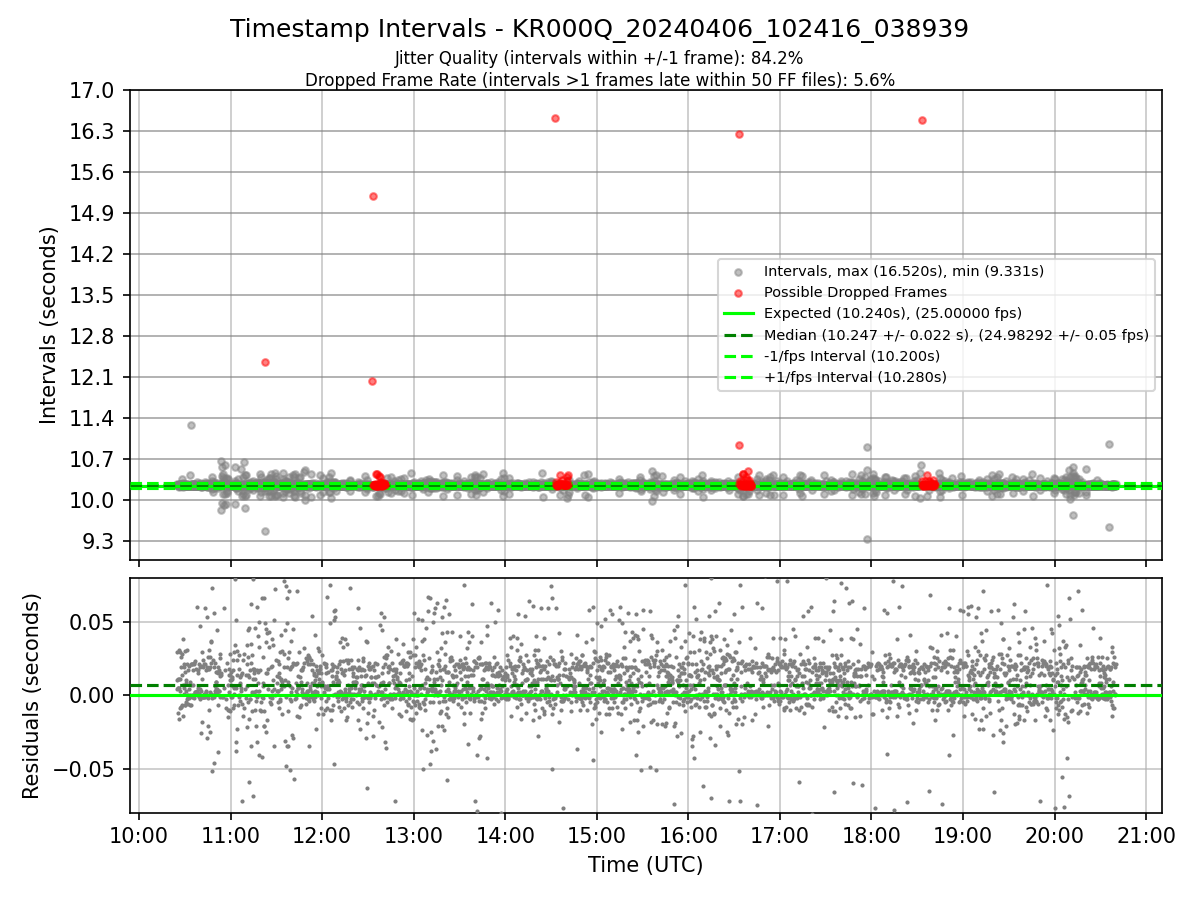Click legend entry '-1/fps Interval (10.200s)'

pos(852,356)
